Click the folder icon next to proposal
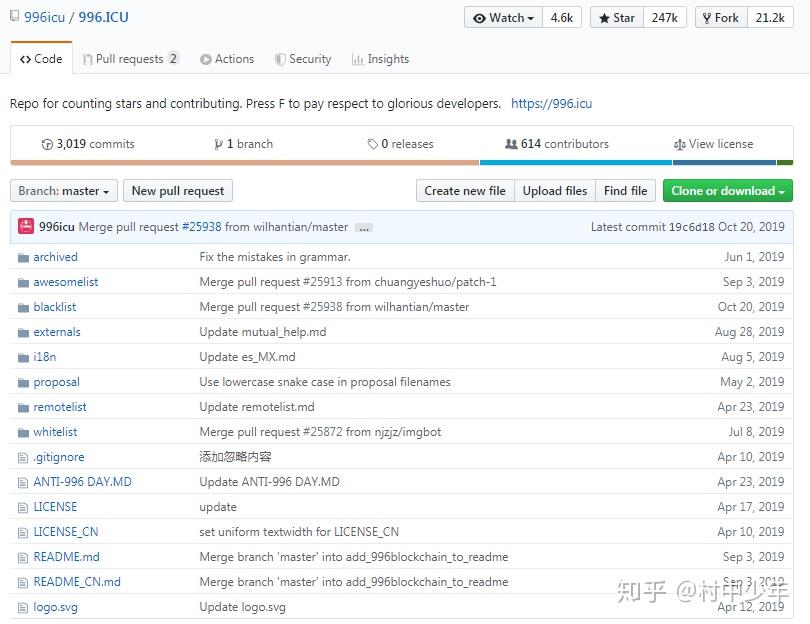This screenshot has height=624, width=810. [x=23, y=382]
